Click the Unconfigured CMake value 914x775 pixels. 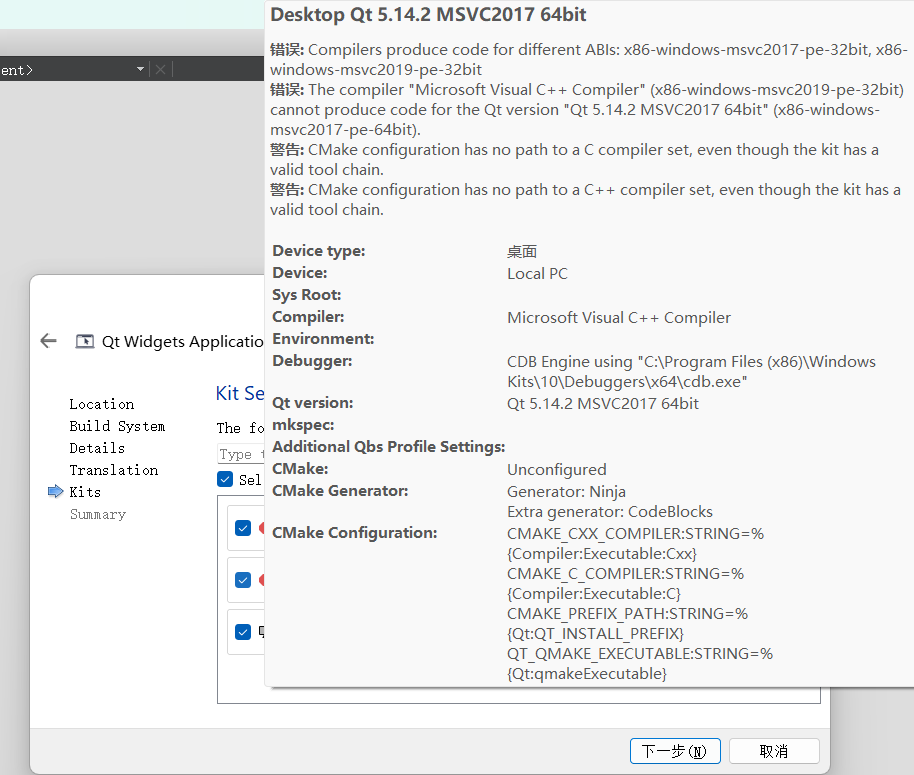[x=557, y=470]
